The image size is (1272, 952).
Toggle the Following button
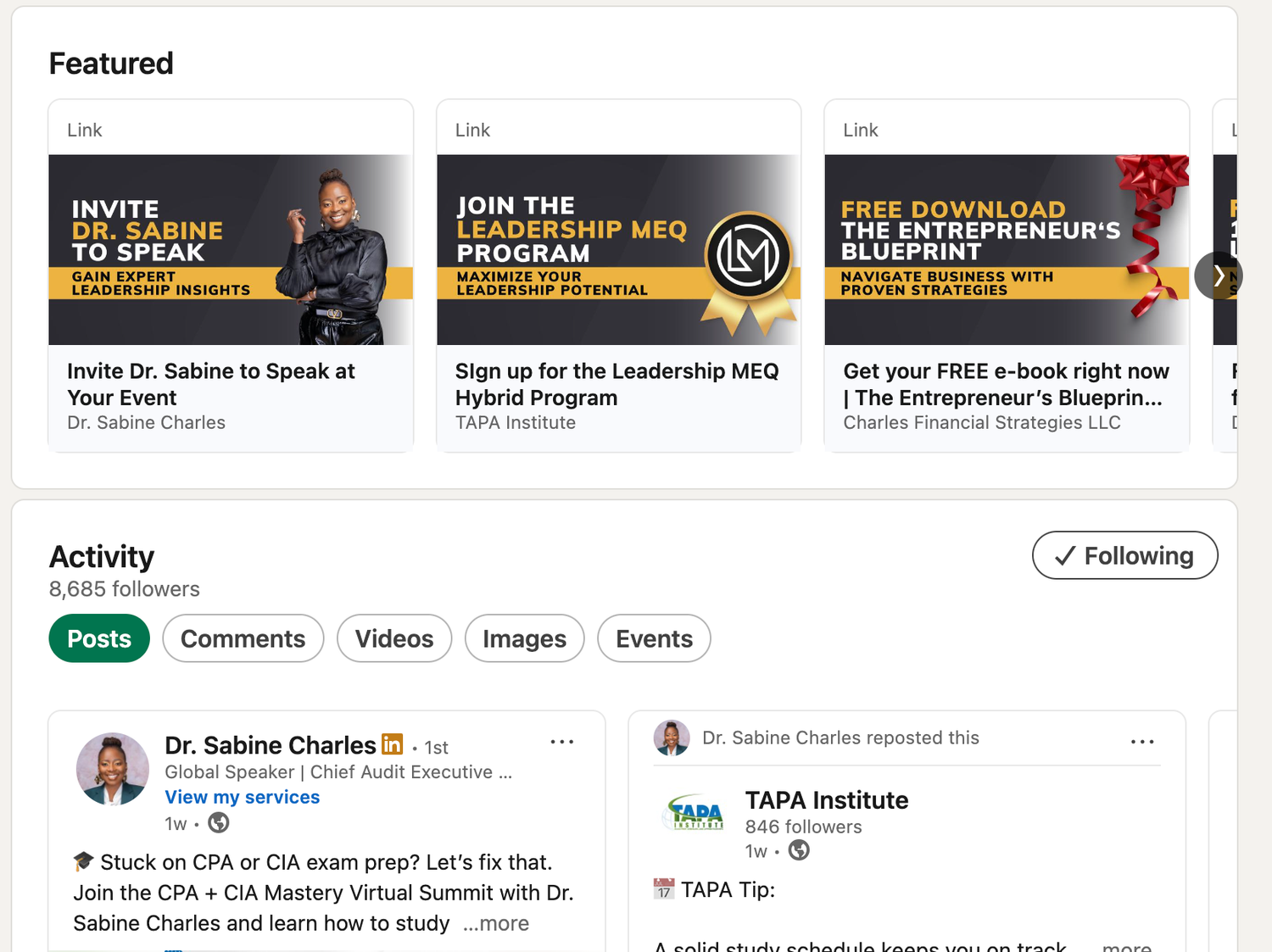1124,555
